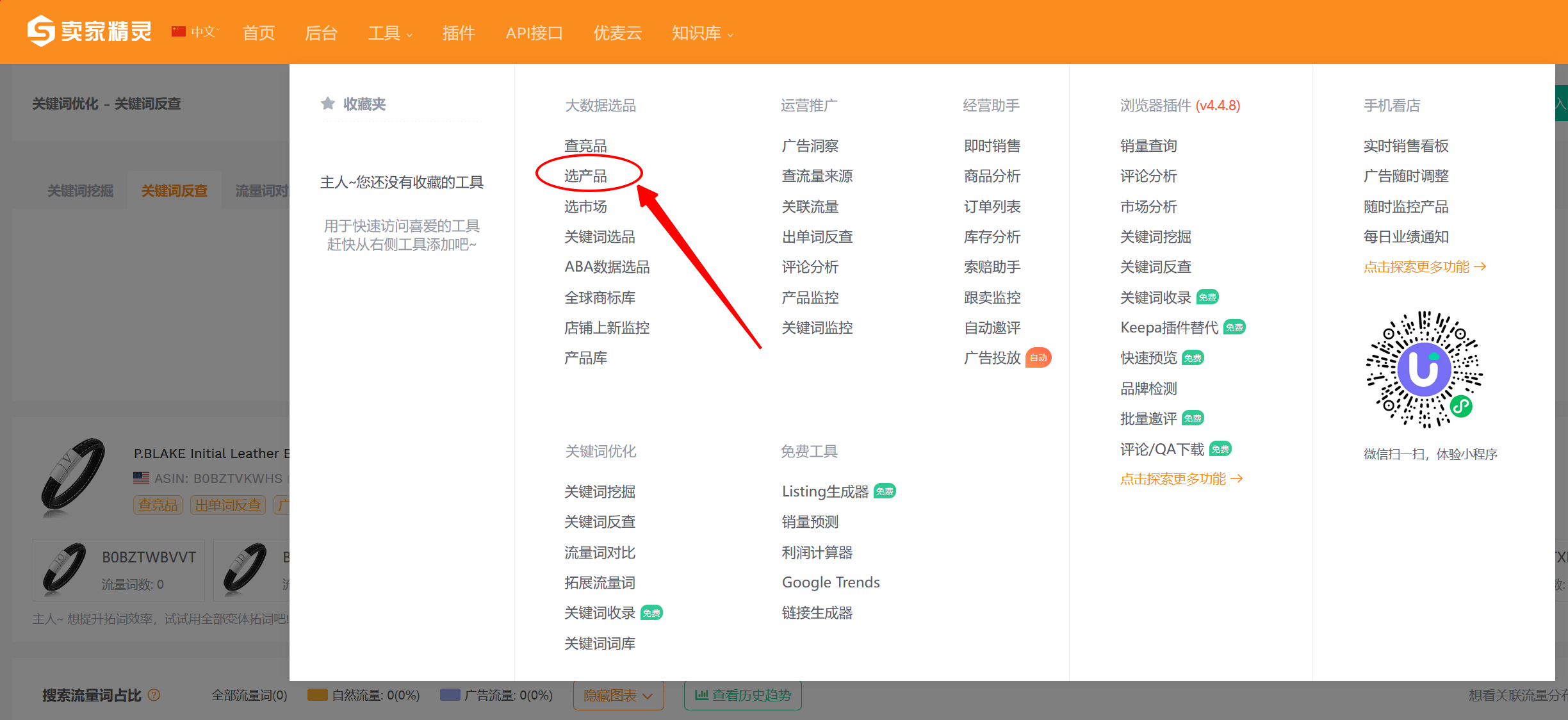1568x720 pixels.
Task: Click the US flag next to ASIN
Action: 142,478
